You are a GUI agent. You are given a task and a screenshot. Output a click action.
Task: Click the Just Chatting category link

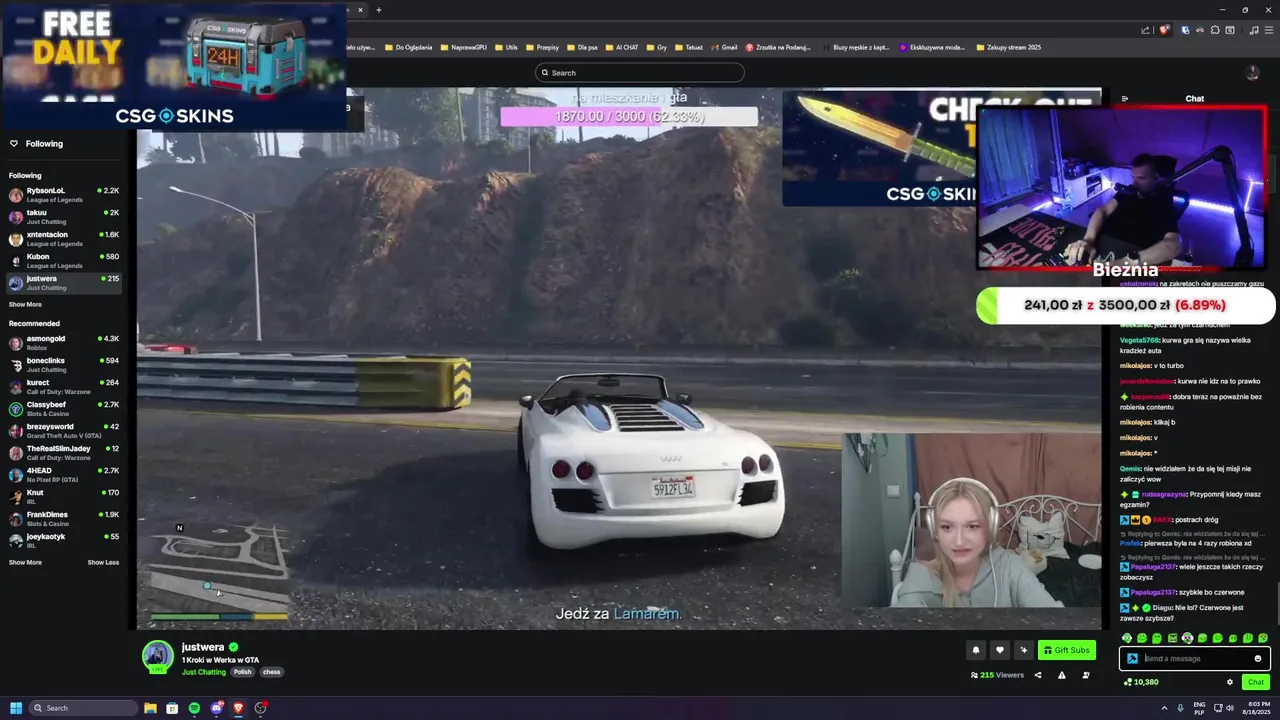pos(204,672)
